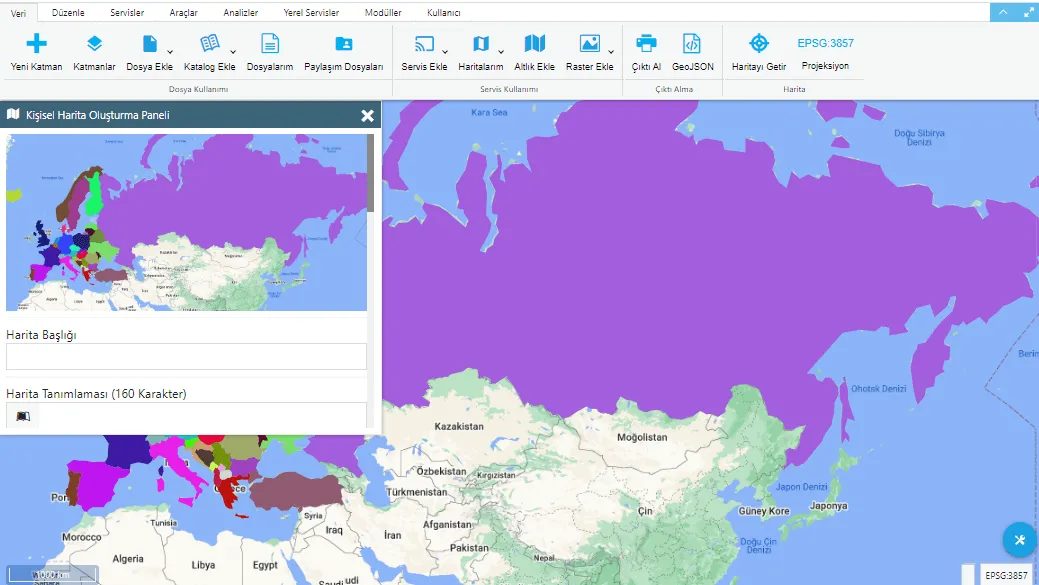Expand the Raster Ekle dropdown arrow
This screenshot has width=1039, height=585.
click(611, 52)
